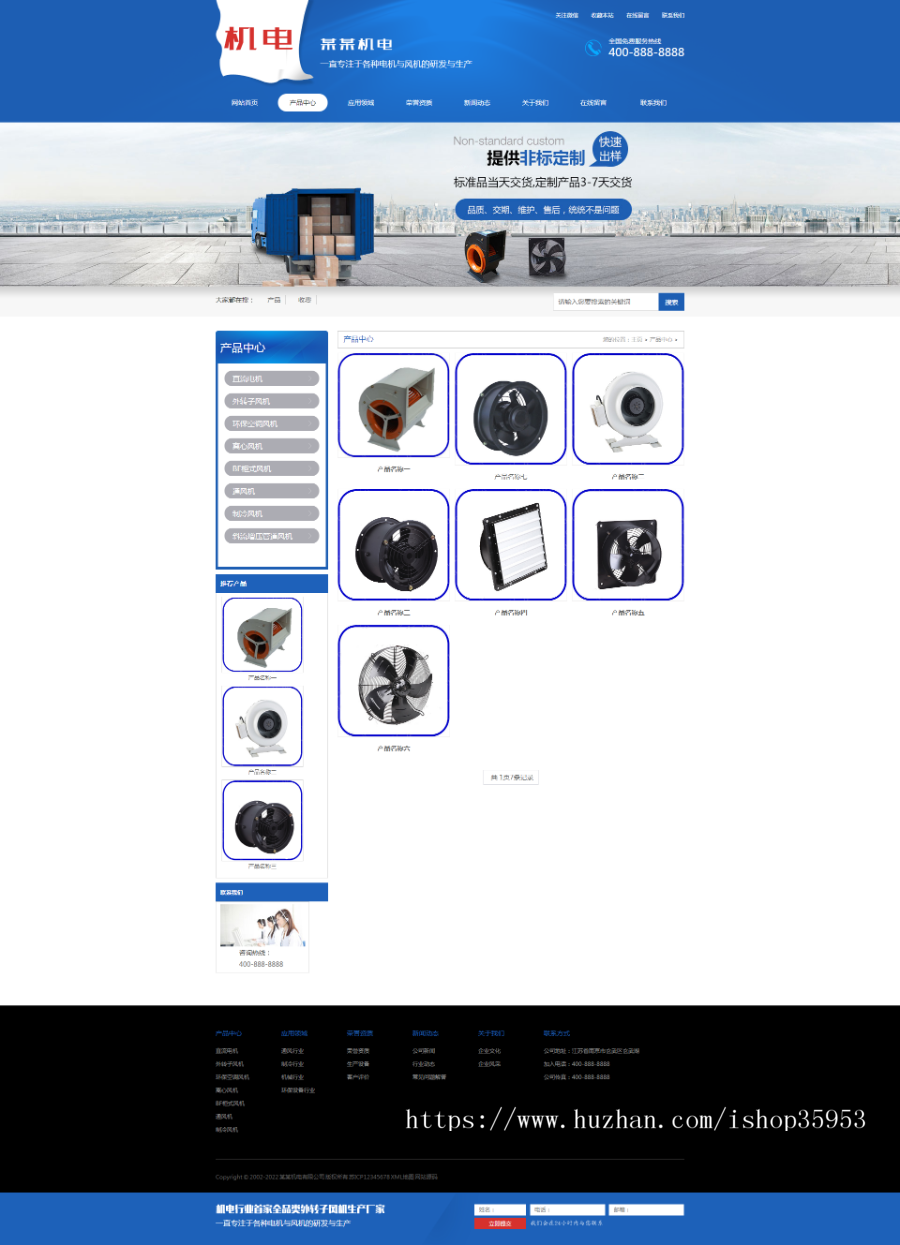Click the 公司新闻 footer link
Image resolution: width=900 pixels, height=1245 pixels.
pyautogui.click(x=423, y=1051)
